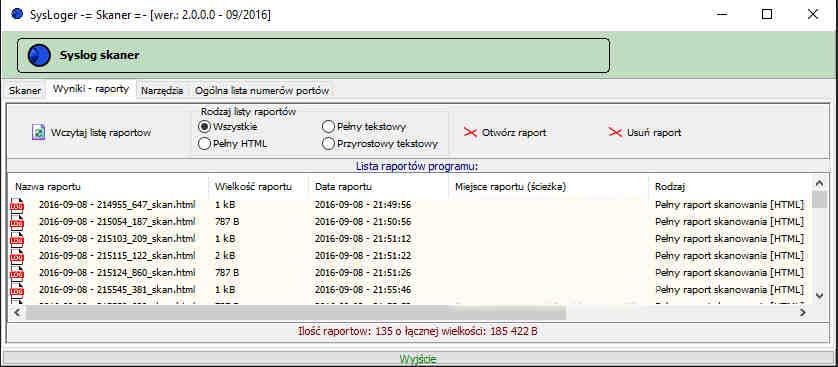Viewport: 838px width, 367px height.
Task: Click the log file icon for 215103_209_skan.html
Action: [17, 239]
